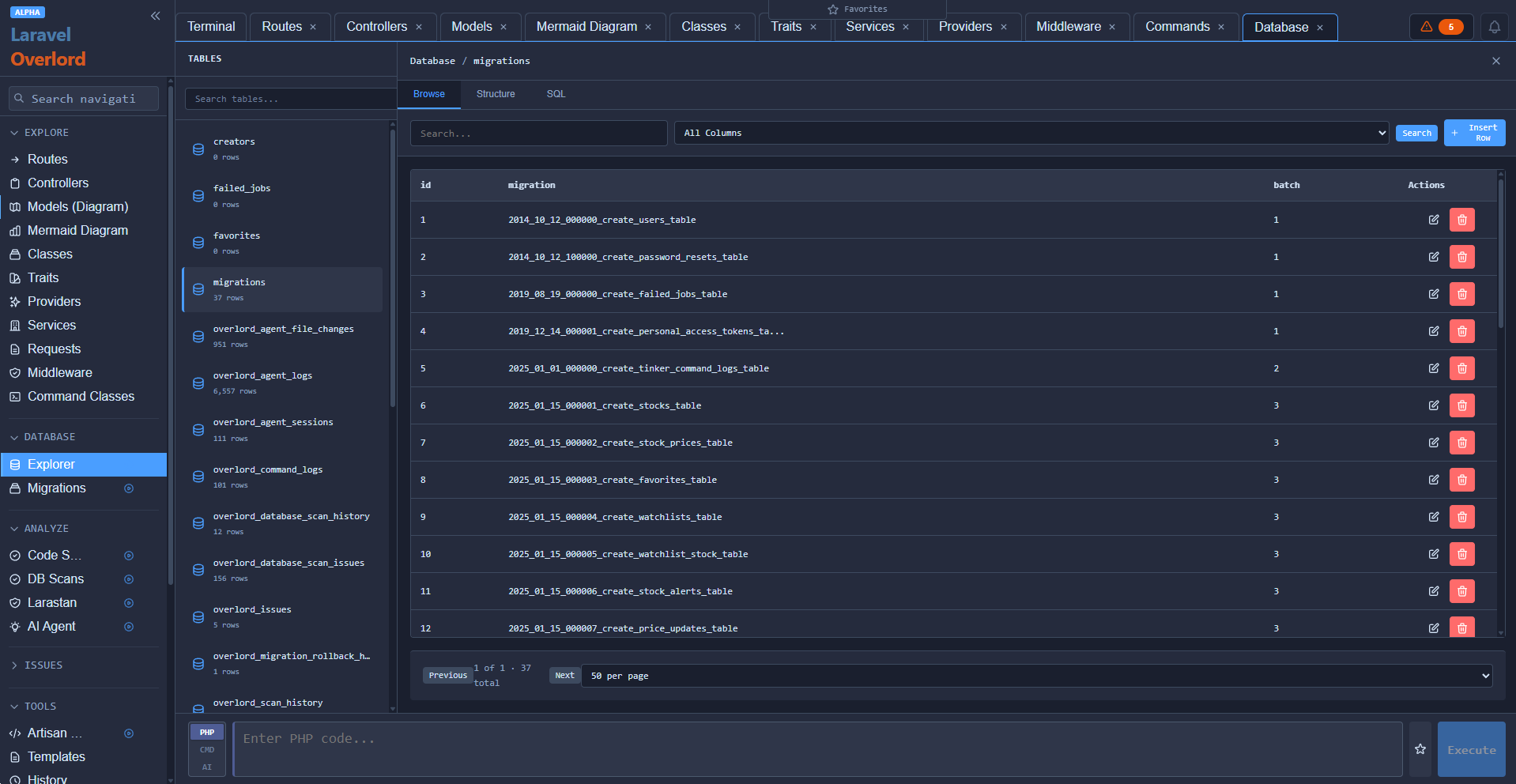Image resolution: width=1516 pixels, height=784 pixels.
Task: Click the favorites star next to Execute
Action: click(1420, 748)
